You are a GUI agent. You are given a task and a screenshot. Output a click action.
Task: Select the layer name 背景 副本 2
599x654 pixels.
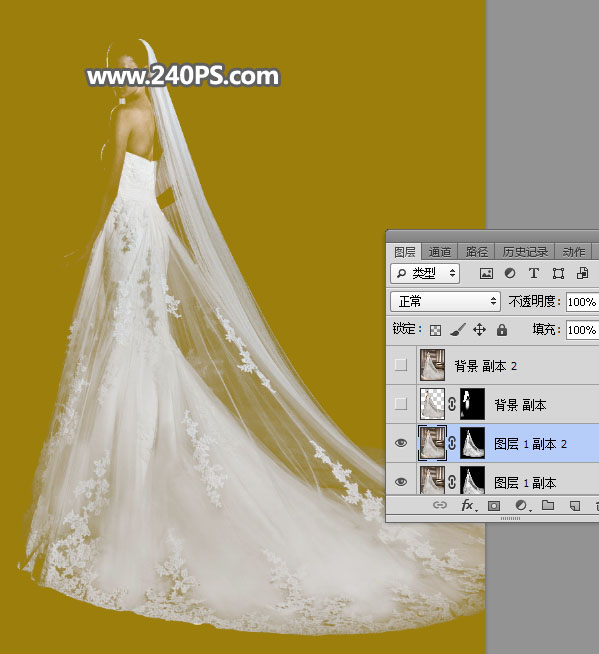point(486,366)
